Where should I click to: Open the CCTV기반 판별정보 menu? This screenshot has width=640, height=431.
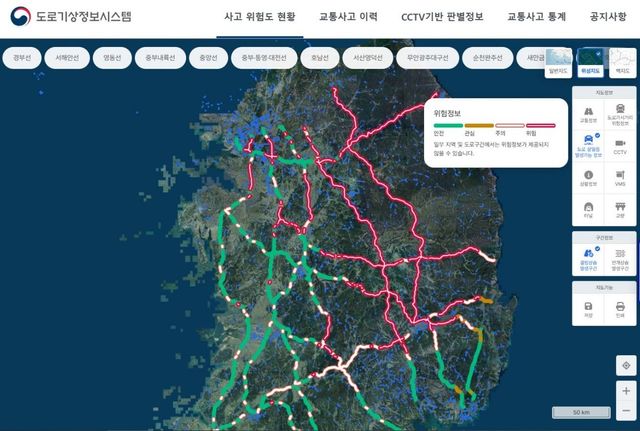pos(442,17)
